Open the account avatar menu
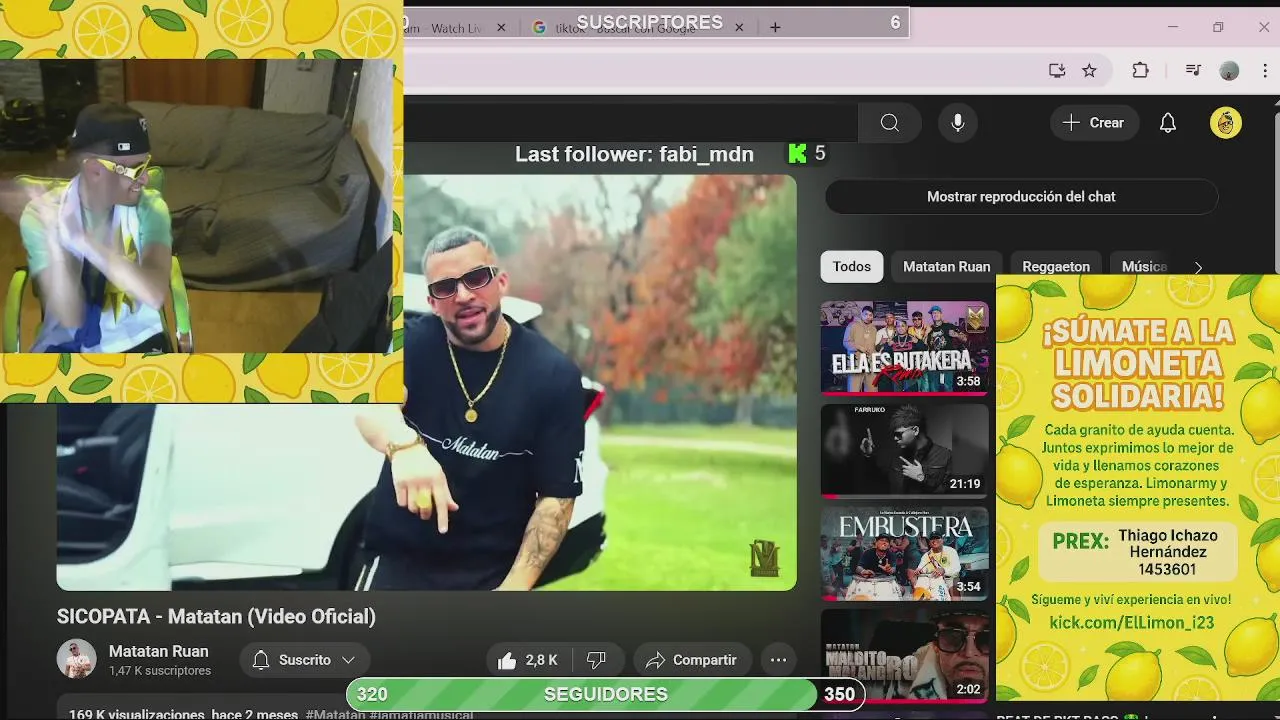1280x720 pixels. [1226, 123]
